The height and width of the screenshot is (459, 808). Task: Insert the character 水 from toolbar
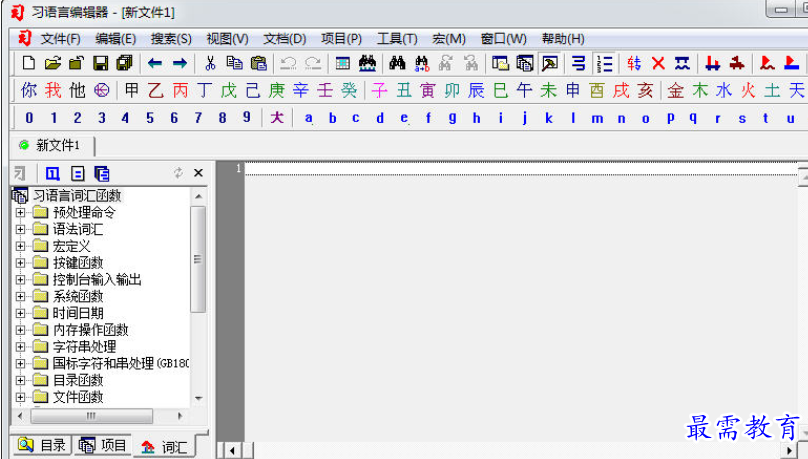tap(723, 91)
